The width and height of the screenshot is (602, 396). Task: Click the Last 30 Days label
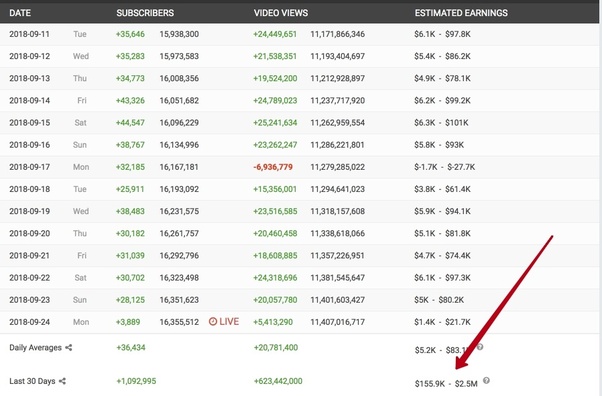pos(32,381)
